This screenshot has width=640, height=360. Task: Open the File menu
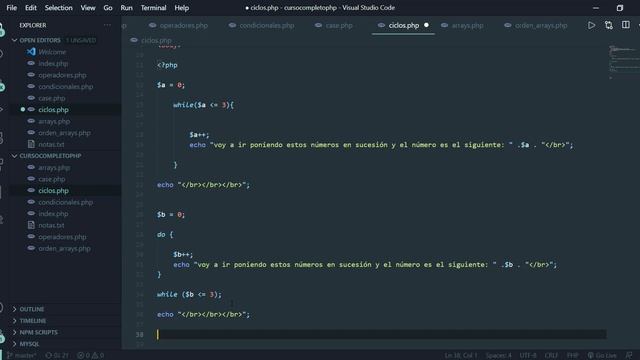pos(12,8)
